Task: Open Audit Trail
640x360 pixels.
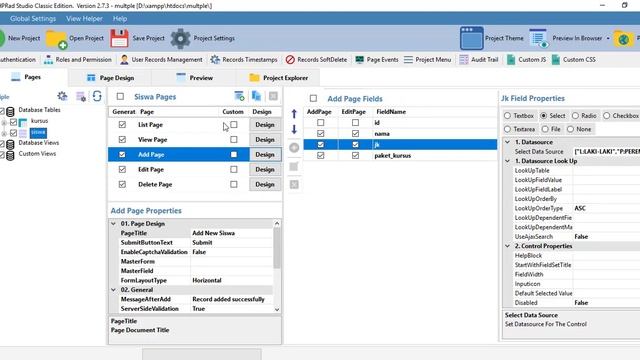Action: (479, 60)
